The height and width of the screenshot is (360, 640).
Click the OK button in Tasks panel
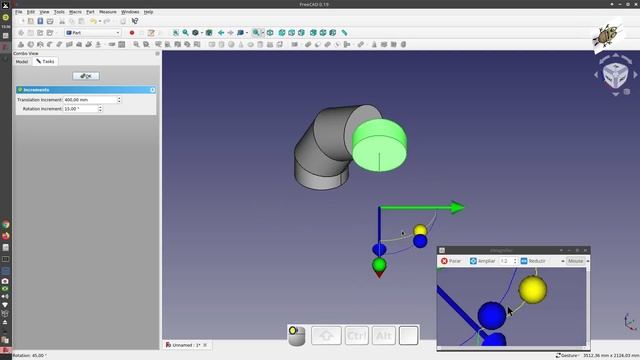tap(86, 76)
